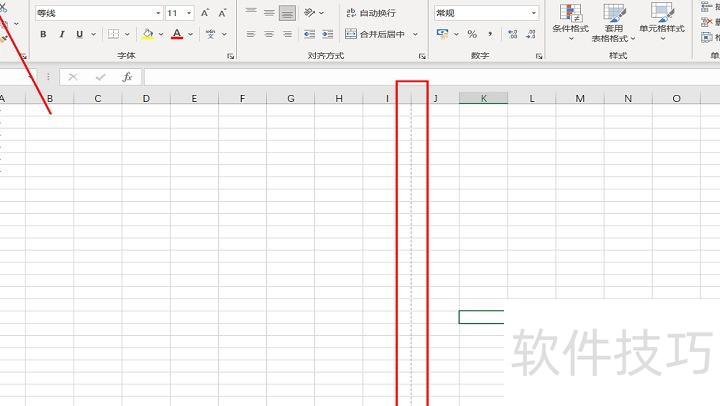Open font settings dialog launcher

pos(231,56)
